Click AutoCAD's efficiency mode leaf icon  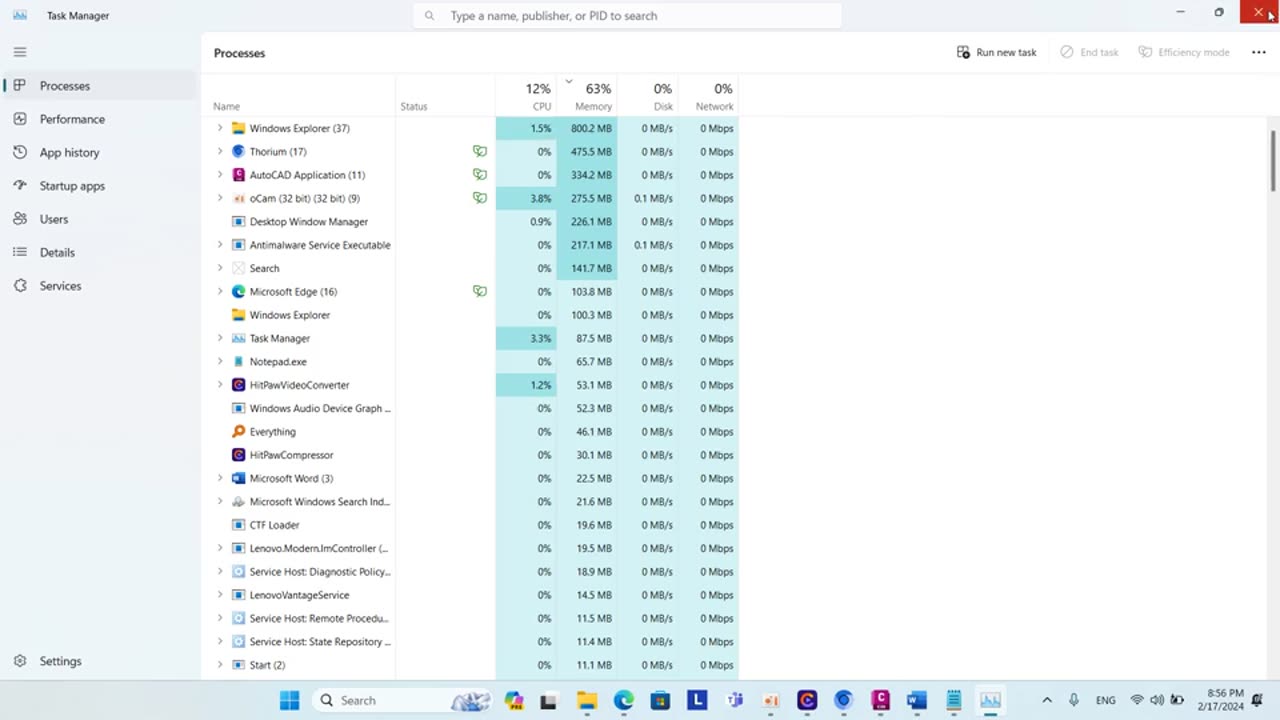click(480, 175)
